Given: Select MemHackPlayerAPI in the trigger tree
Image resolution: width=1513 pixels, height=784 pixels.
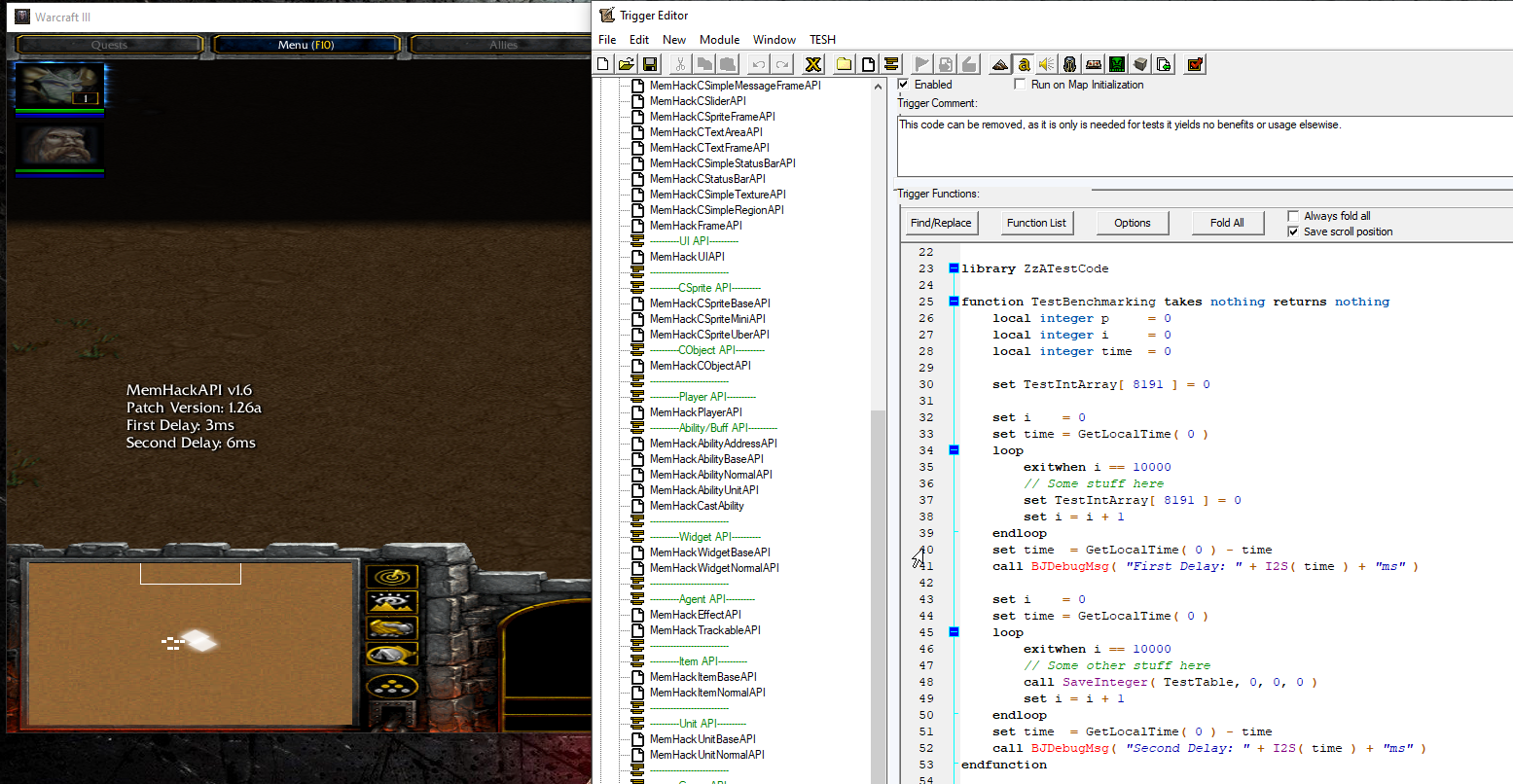Looking at the screenshot, I should (x=695, y=412).
